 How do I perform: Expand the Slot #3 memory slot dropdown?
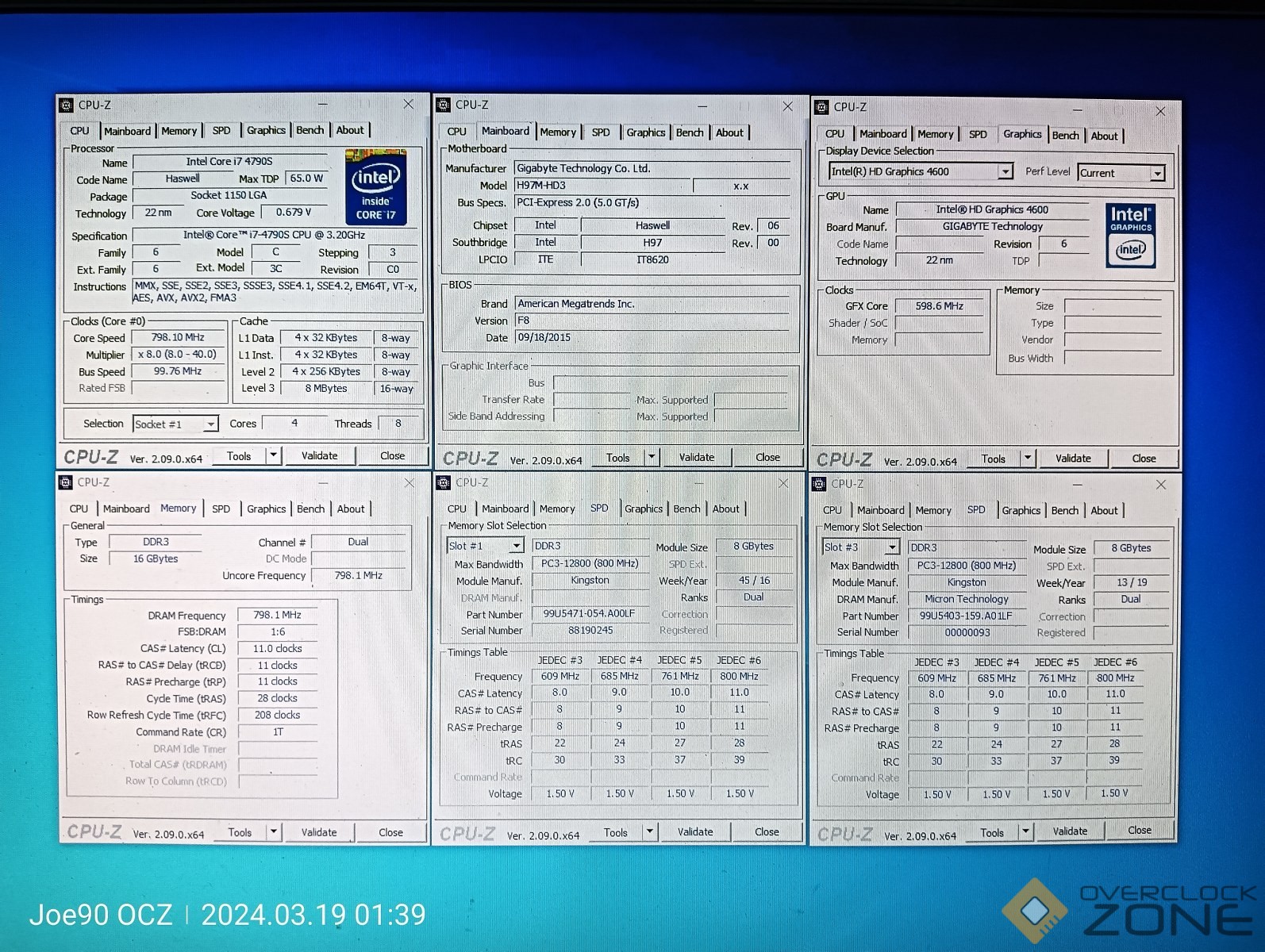[x=892, y=547]
